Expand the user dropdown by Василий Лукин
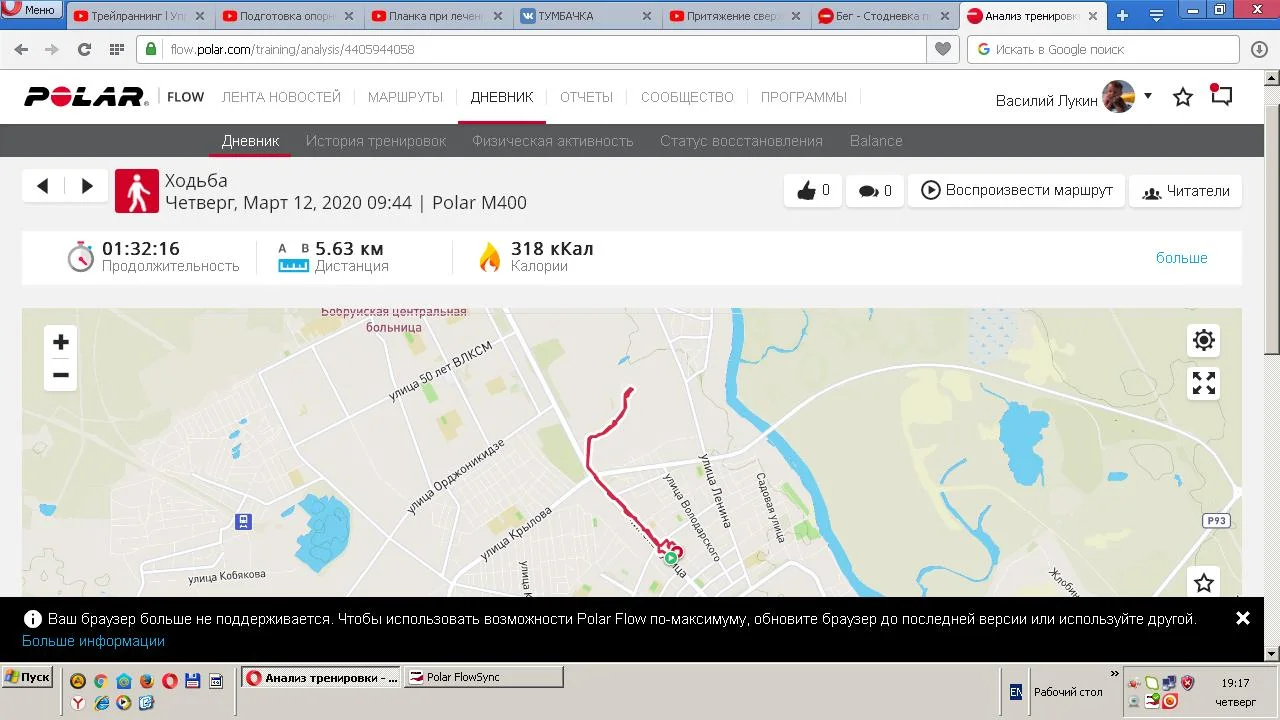 [1148, 96]
